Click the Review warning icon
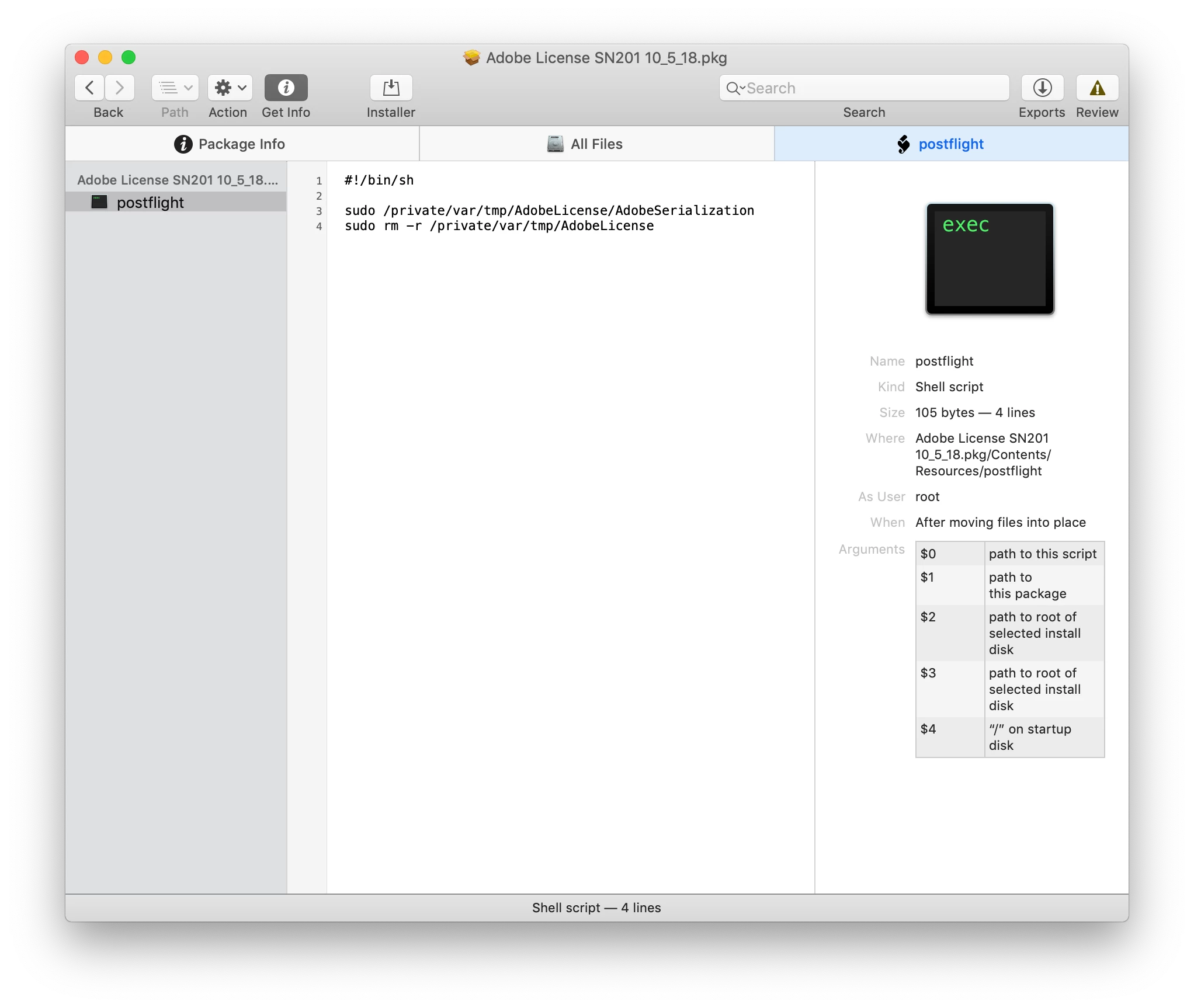This screenshot has height=1008, width=1194. [x=1097, y=88]
